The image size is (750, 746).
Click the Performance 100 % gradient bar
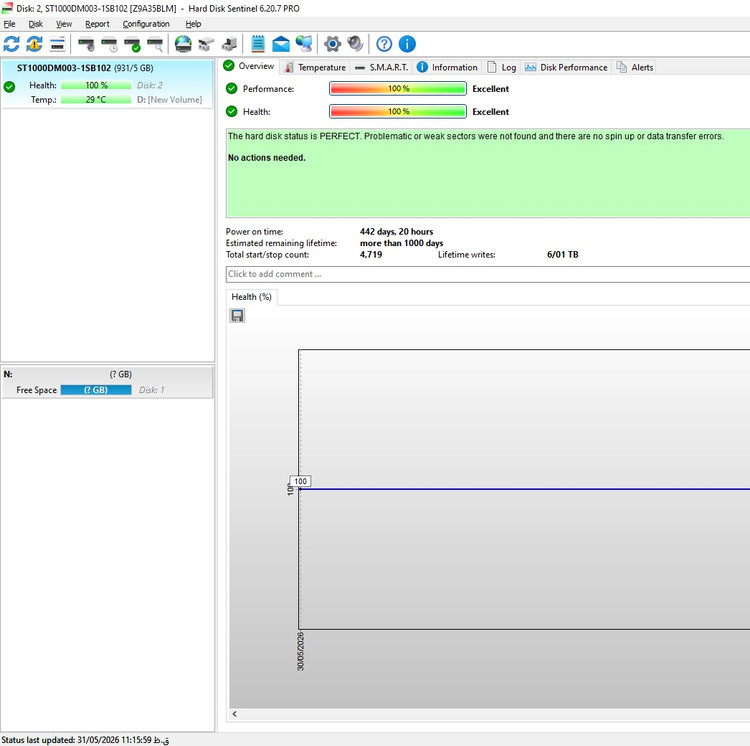(x=398, y=88)
